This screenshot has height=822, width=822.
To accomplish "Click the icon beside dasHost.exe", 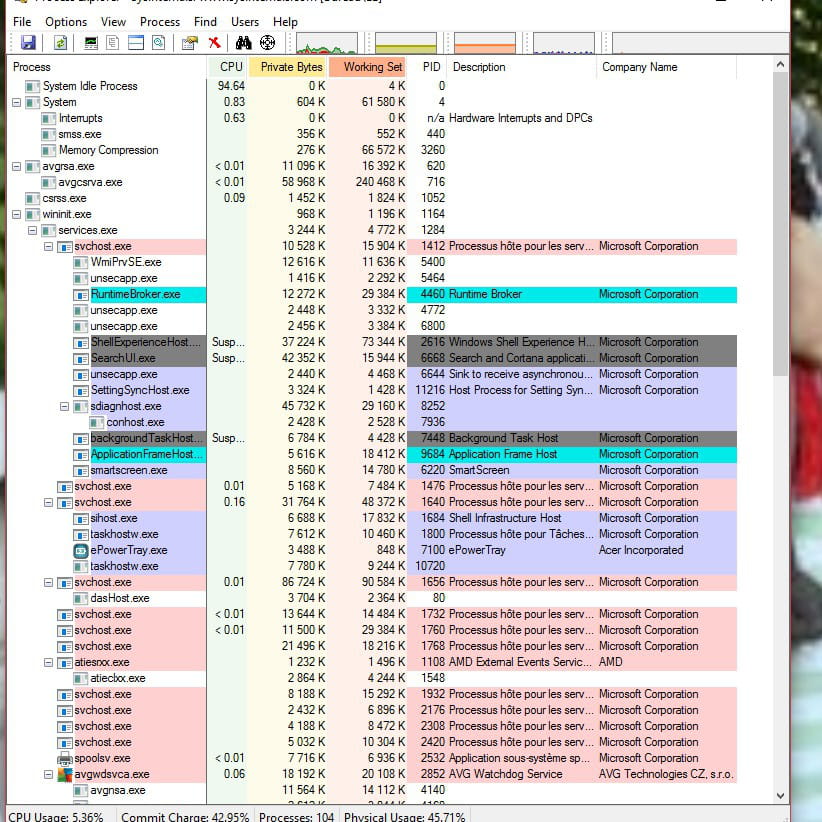I will coord(80,599).
